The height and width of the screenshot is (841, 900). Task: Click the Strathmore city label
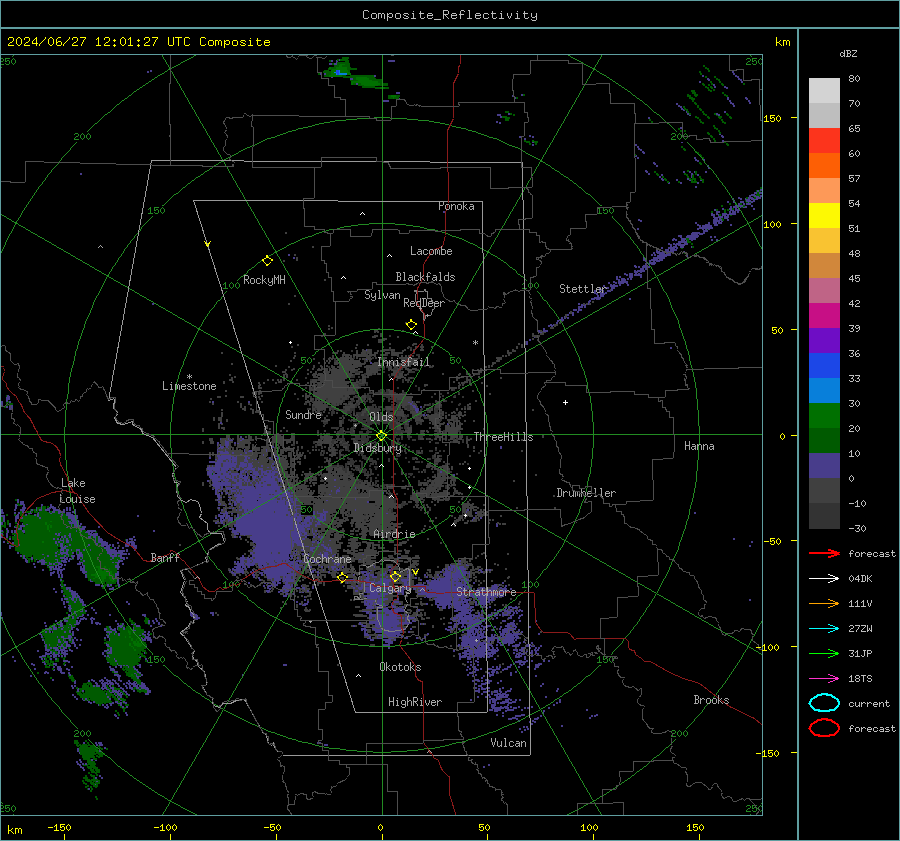click(486, 592)
